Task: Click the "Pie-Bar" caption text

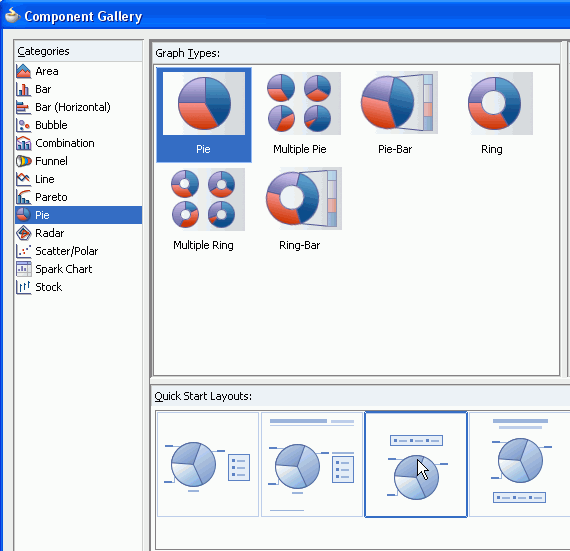Action: pyautogui.click(x=395, y=149)
